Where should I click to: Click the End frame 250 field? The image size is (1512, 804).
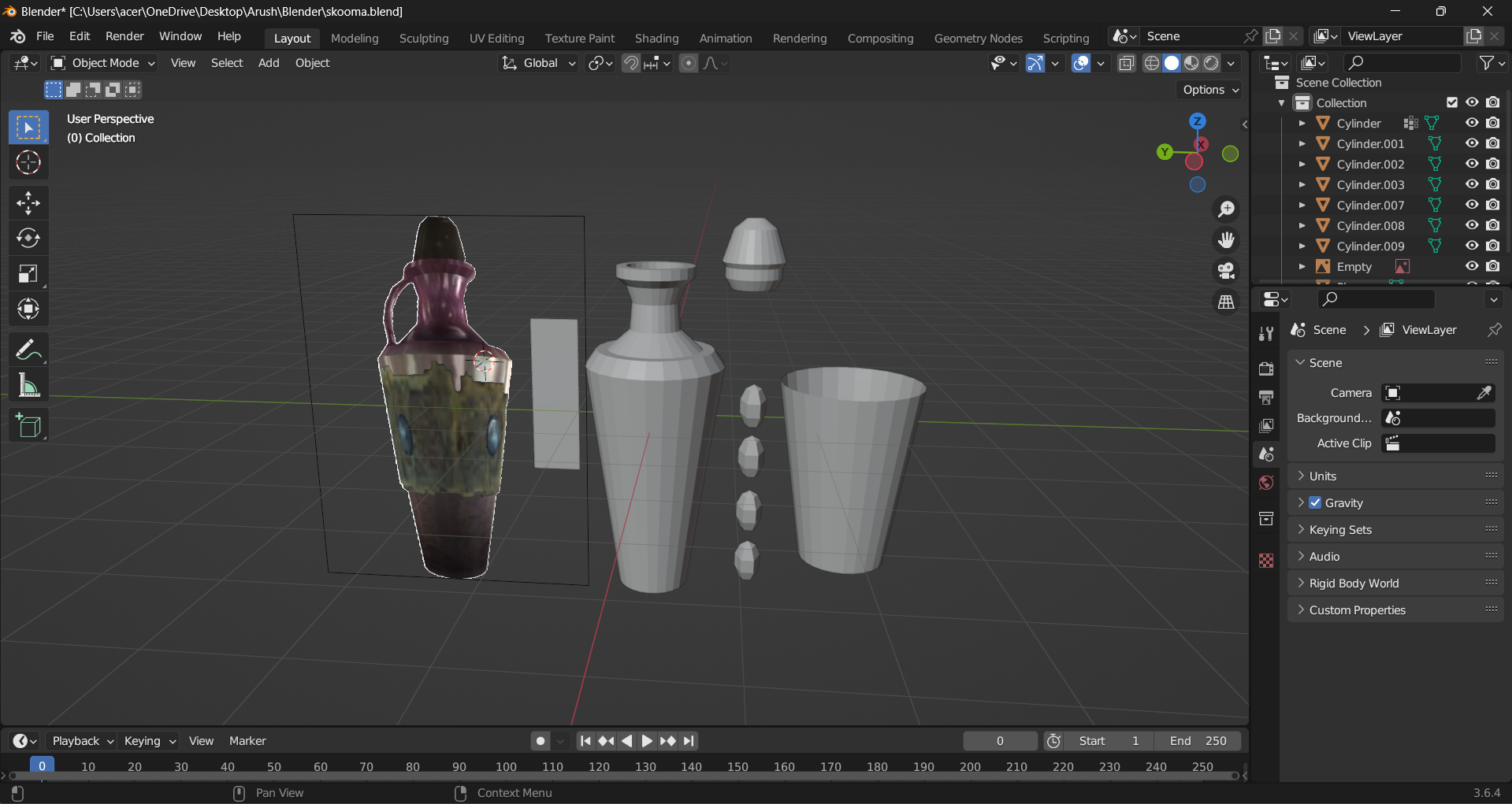pyautogui.click(x=1198, y=741)
